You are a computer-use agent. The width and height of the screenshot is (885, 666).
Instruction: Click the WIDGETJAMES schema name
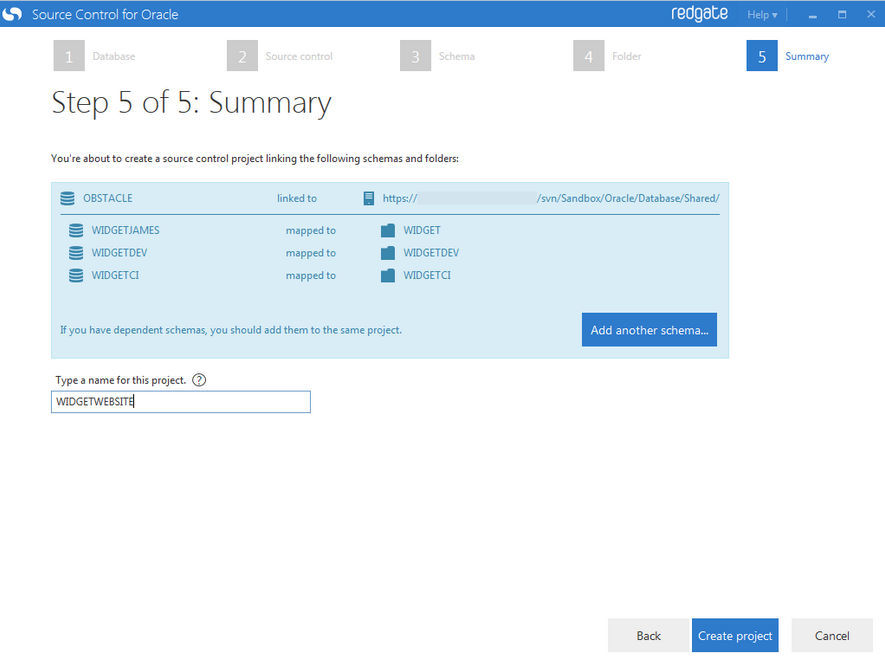[125, 230]
